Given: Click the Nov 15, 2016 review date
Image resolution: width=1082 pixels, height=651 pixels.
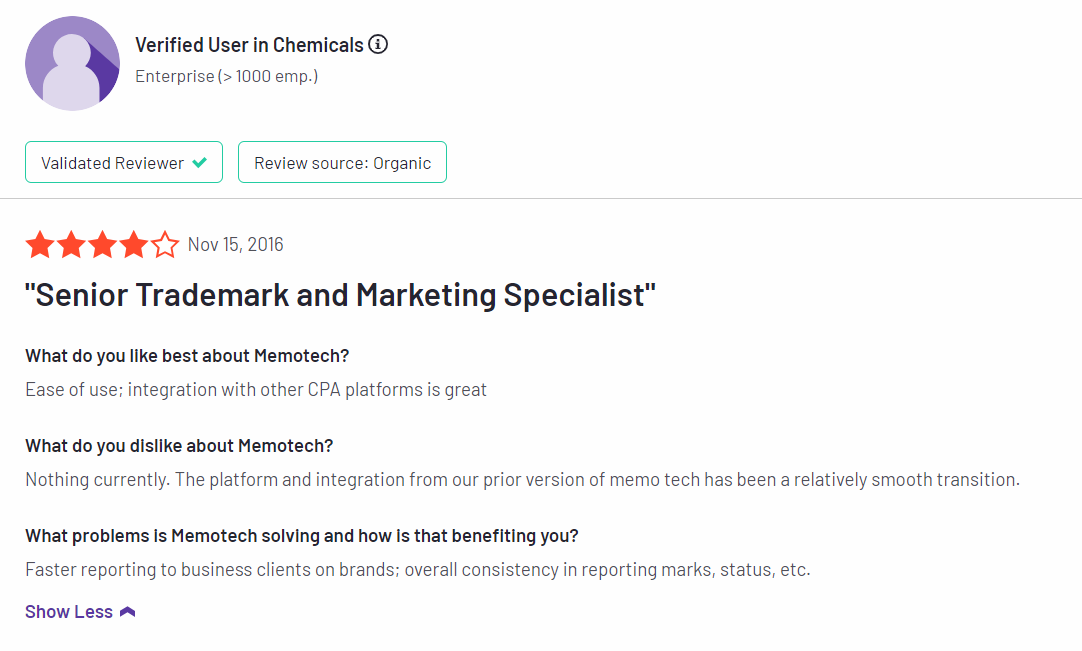Looking at the screenshot, I should click(x=235, y=244).
